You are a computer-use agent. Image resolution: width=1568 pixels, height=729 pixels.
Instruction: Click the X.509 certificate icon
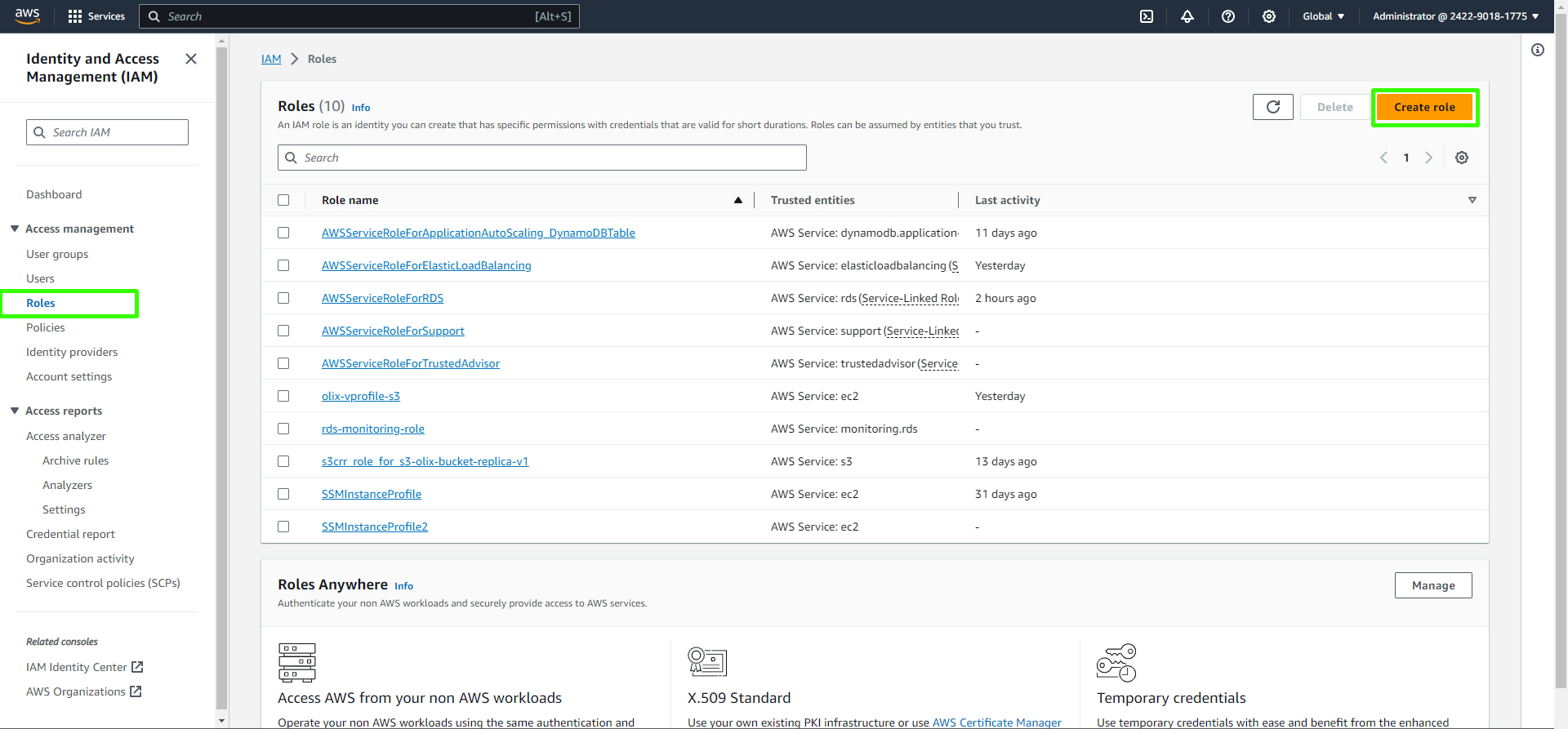click(x=707, y=661)
